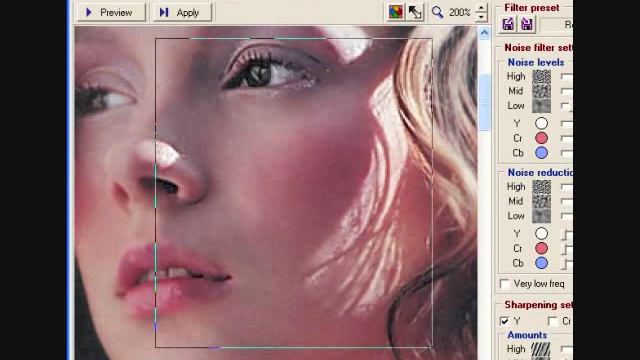Click the save filter preset icon
Image resolution: width=640 pixels, height=360 pixels.
point(527,24)
